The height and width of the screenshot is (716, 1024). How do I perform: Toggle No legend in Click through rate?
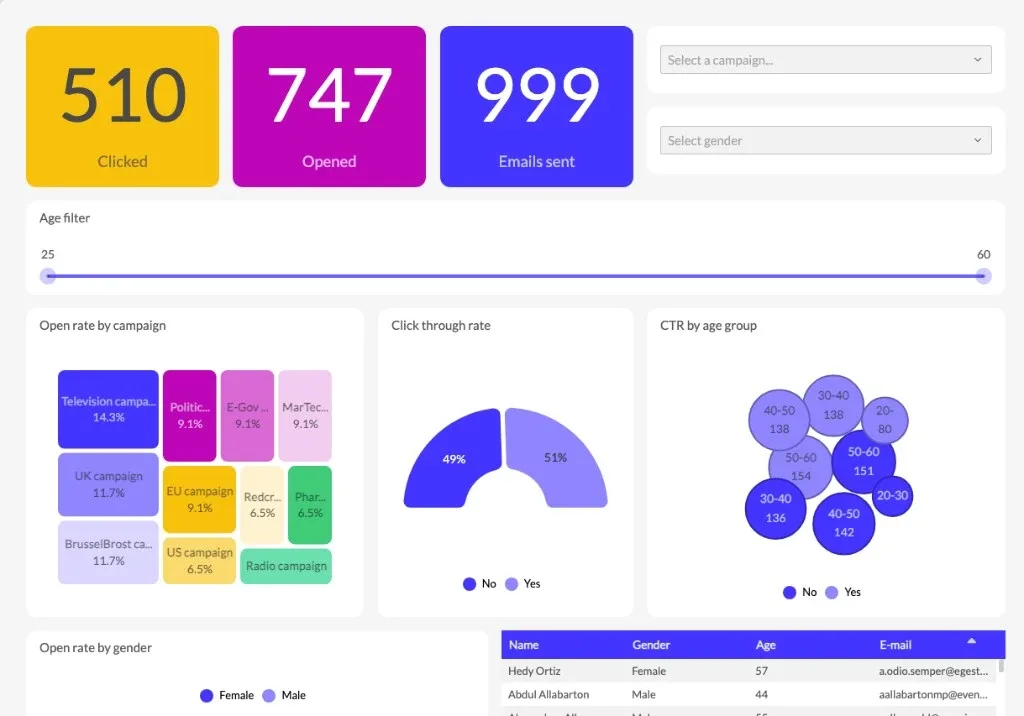[479, 584]
